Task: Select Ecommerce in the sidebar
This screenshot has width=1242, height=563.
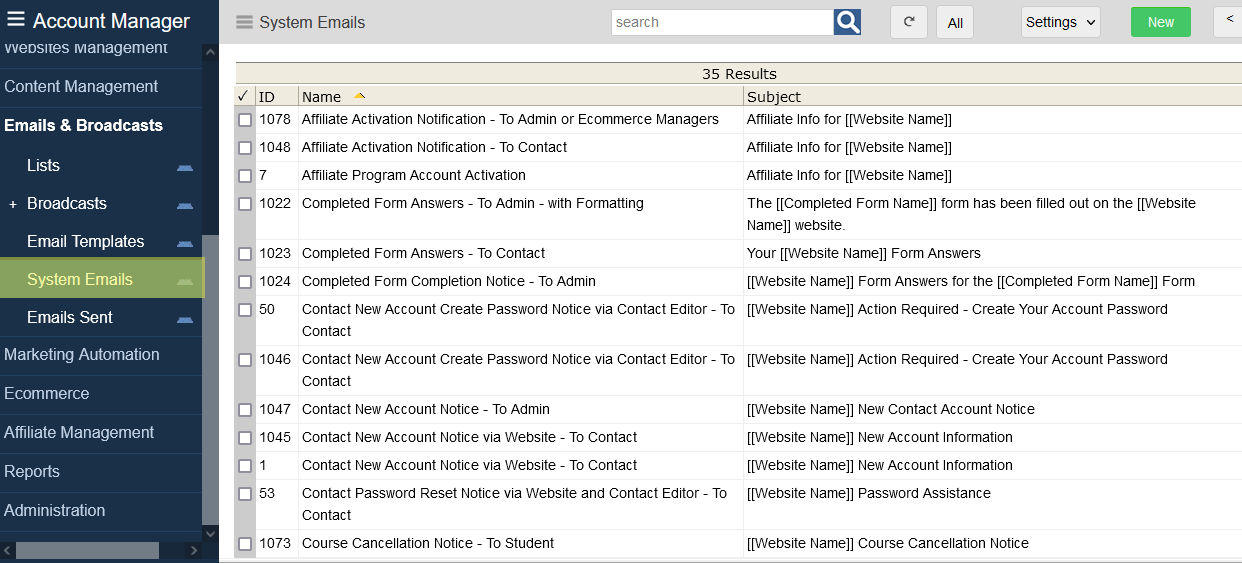Action: (x=46, y=394)
